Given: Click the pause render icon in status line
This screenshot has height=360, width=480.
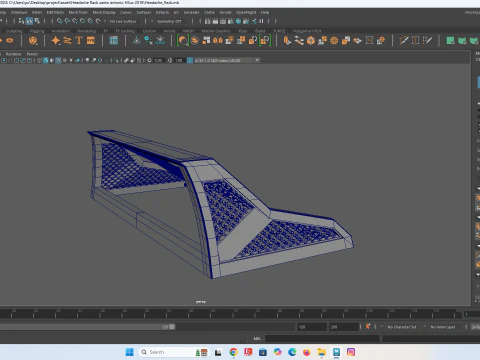Looking at the screenshot, I should tap(261, 21).
